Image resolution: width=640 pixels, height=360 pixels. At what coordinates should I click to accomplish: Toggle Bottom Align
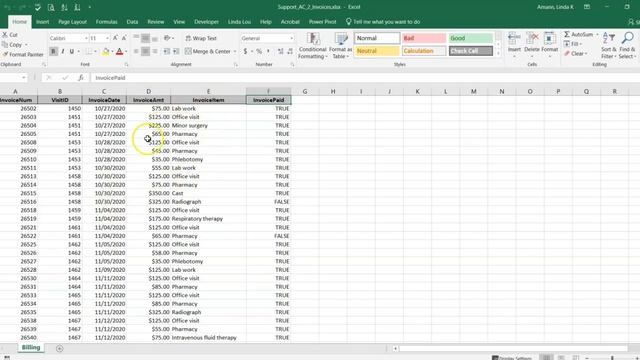point(155,38)
